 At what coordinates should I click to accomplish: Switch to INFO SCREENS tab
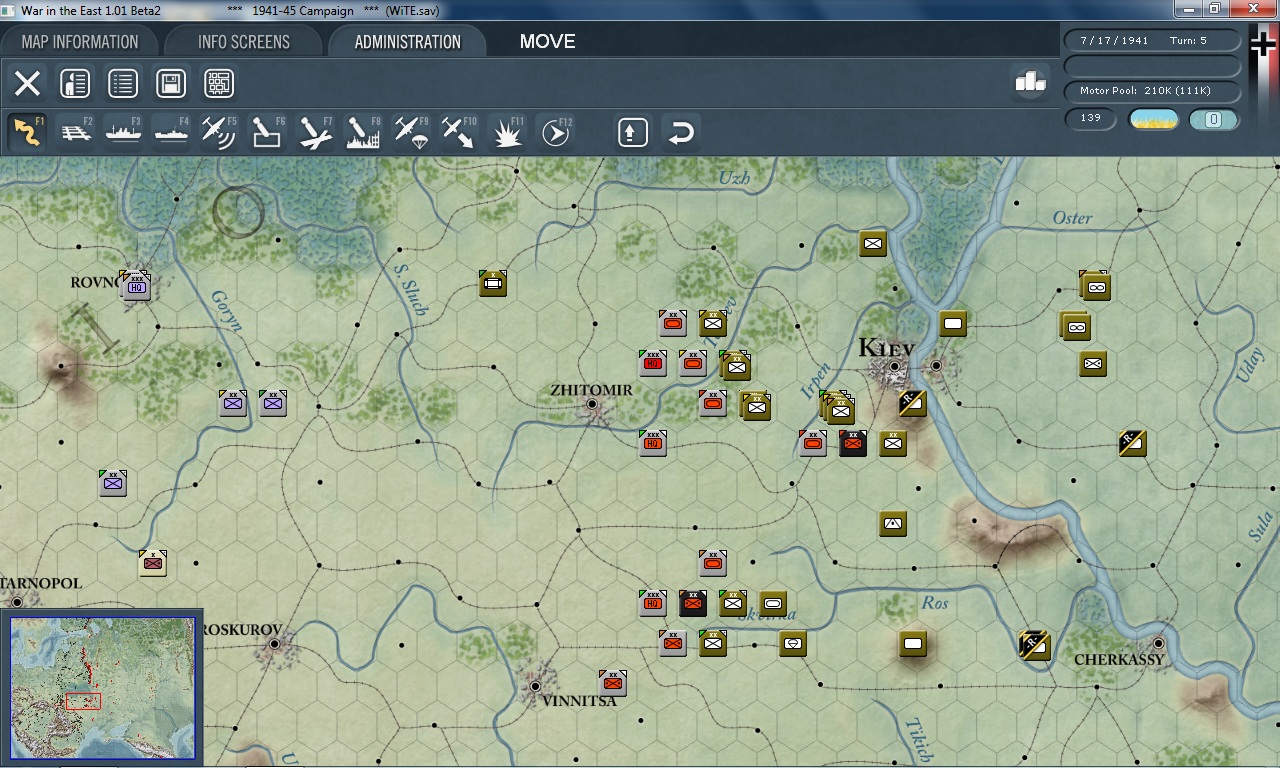244,42
